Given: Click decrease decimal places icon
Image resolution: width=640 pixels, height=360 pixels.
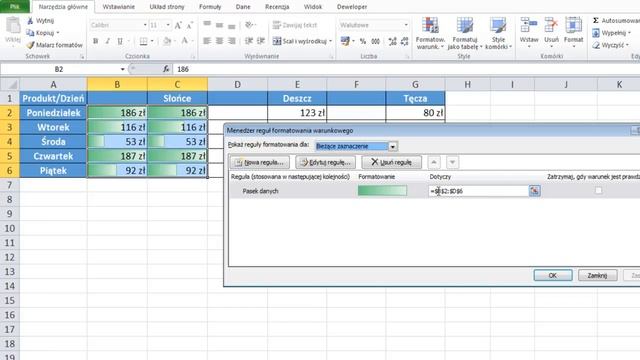Looking at the screenshot, I should coord(404,41).
